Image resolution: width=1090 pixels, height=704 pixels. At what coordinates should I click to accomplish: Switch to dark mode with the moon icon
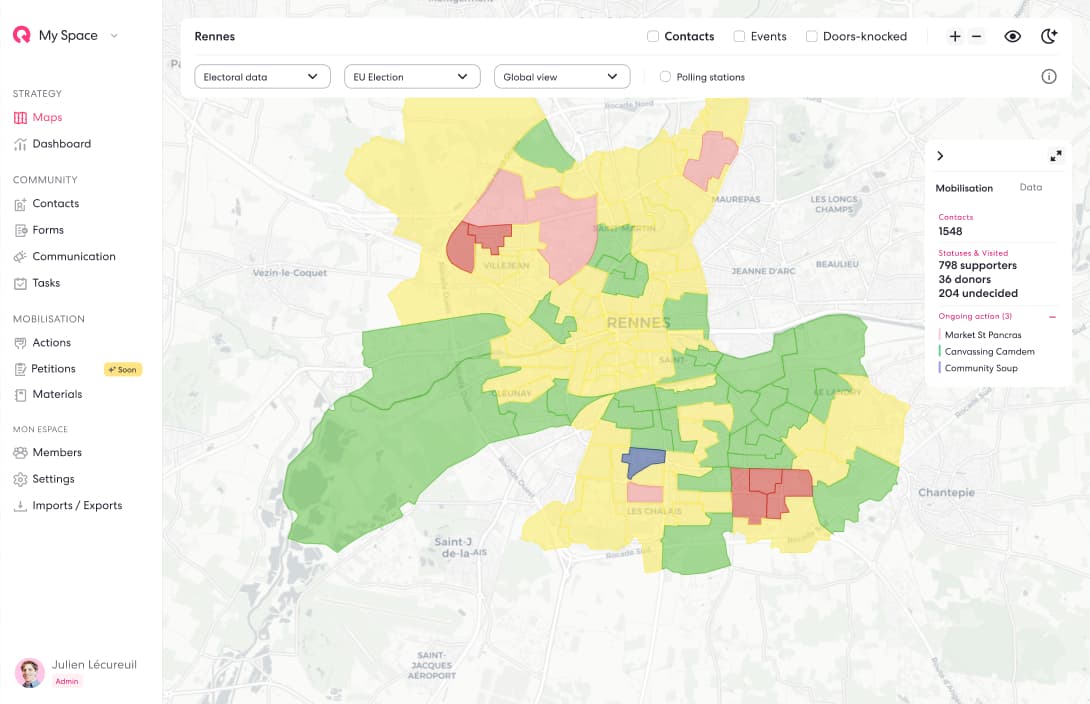pos(1048,36)
